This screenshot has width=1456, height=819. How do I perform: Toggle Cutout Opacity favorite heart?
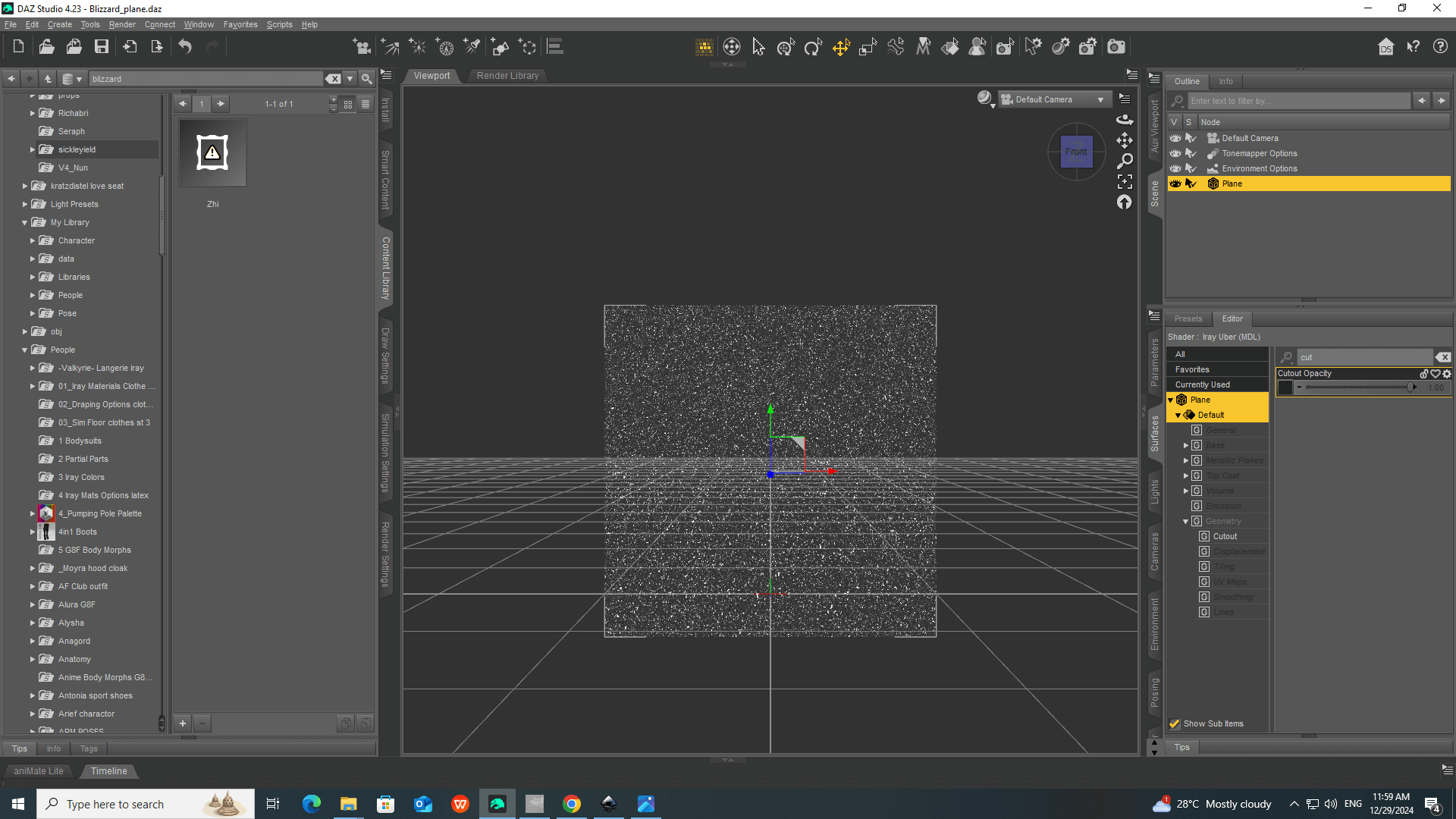(1436, 373)
